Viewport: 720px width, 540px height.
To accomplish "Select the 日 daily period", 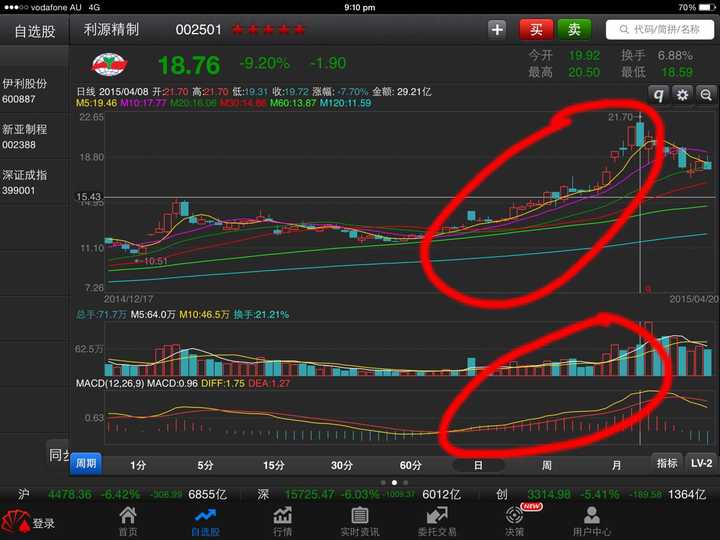I will (478, 465).
